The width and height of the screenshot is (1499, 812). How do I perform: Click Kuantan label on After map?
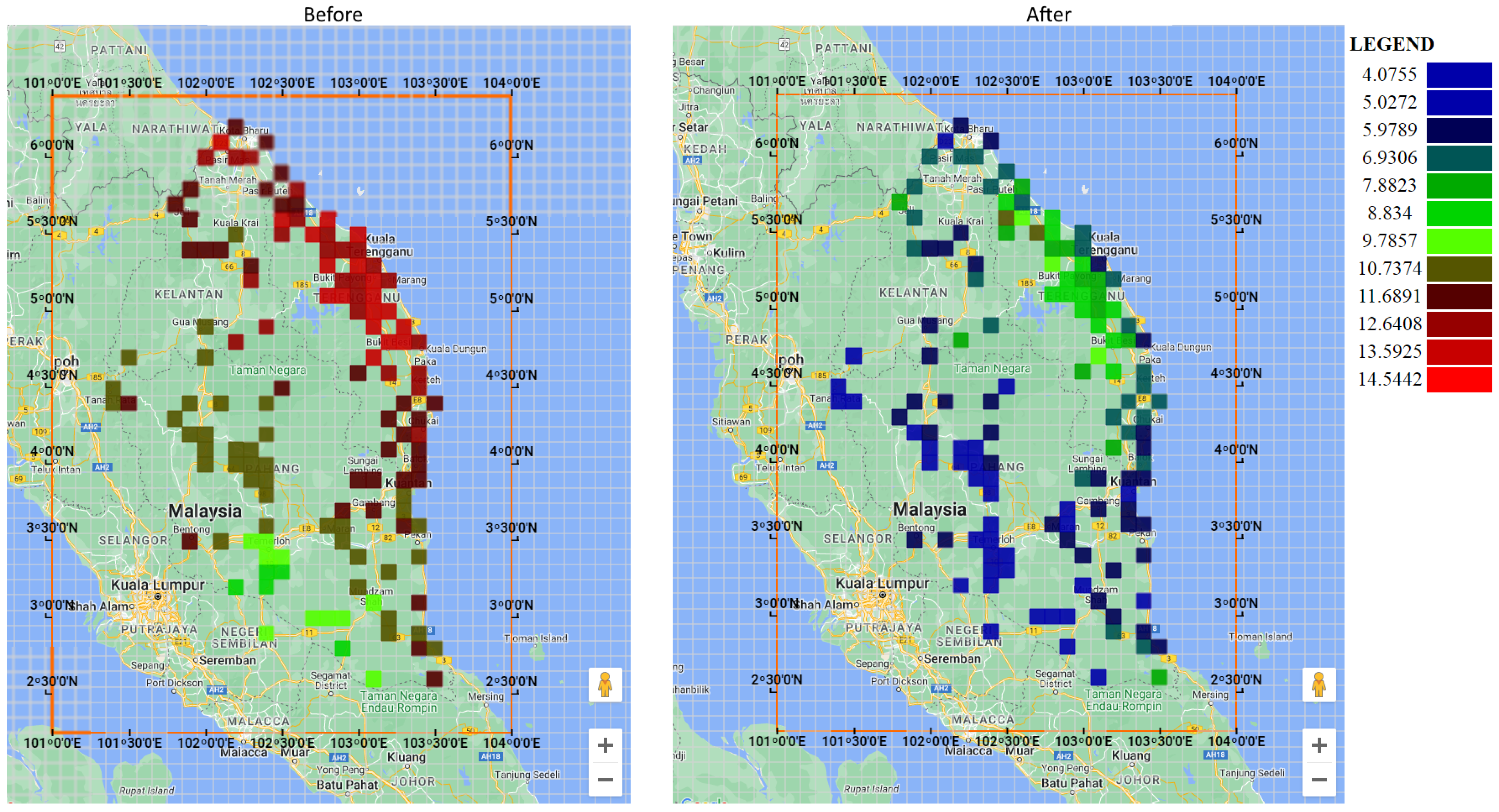click(x=1133, y=481)
